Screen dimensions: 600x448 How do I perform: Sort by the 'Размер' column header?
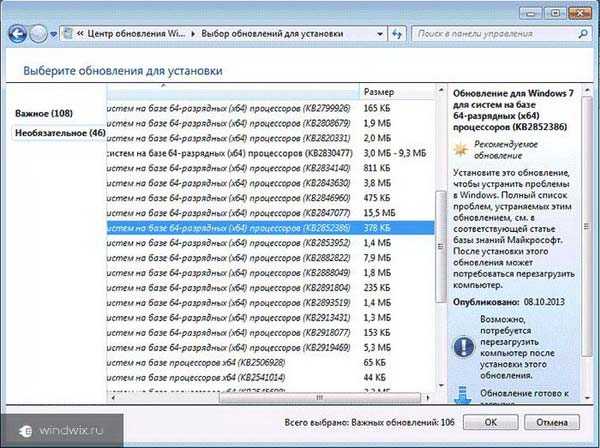397,92
